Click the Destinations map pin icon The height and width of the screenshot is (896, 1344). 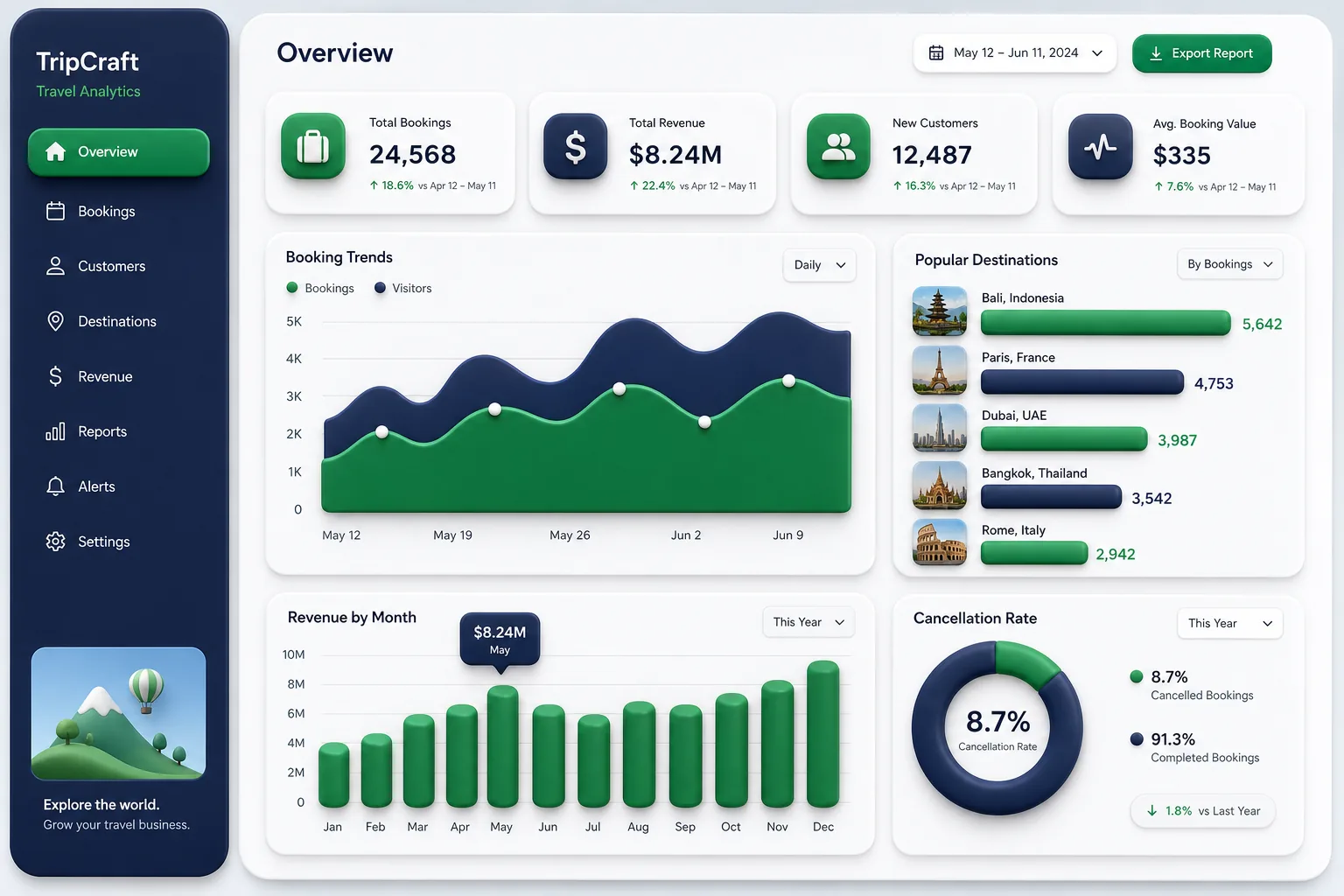(55, 321)
